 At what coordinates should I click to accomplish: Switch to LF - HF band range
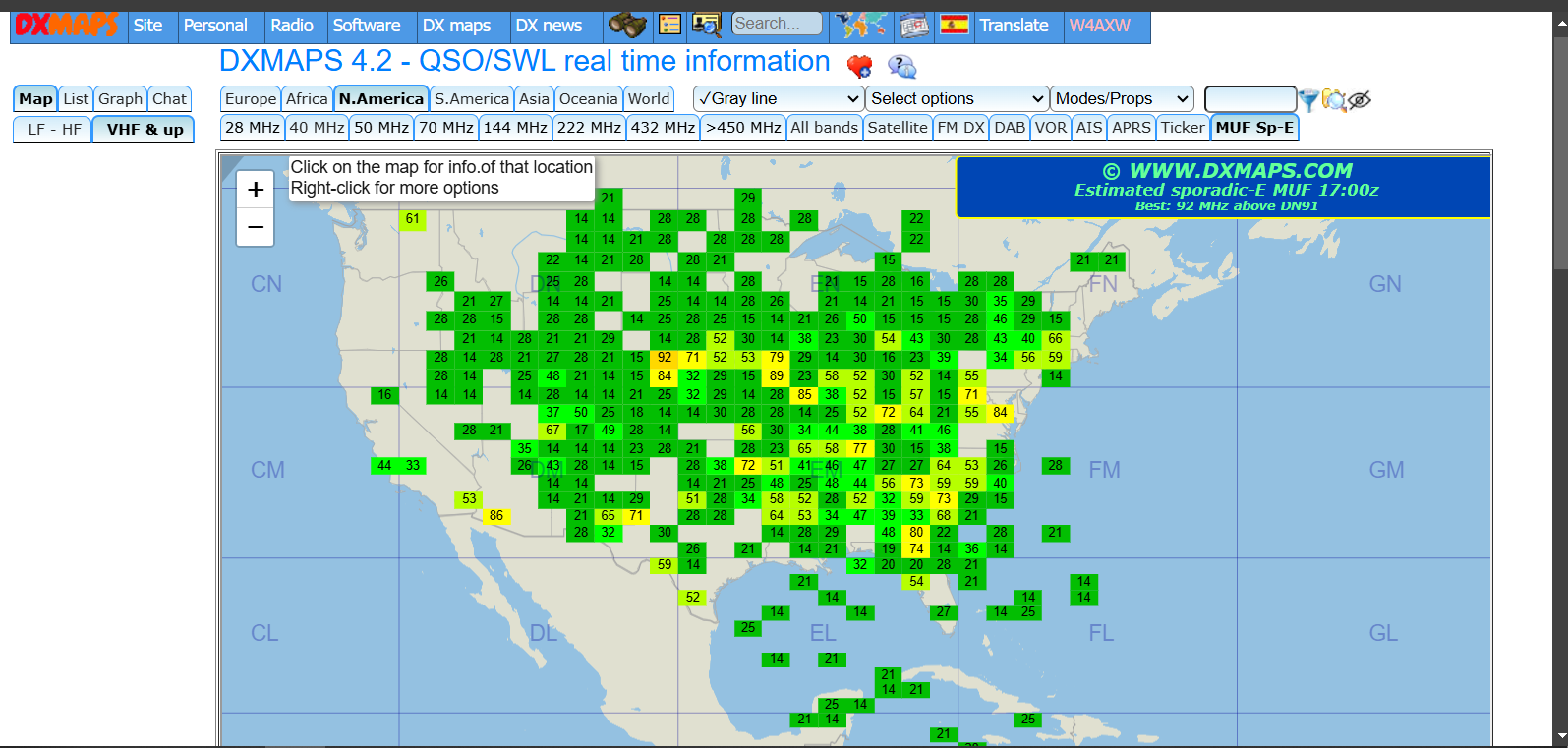[54, 129]
